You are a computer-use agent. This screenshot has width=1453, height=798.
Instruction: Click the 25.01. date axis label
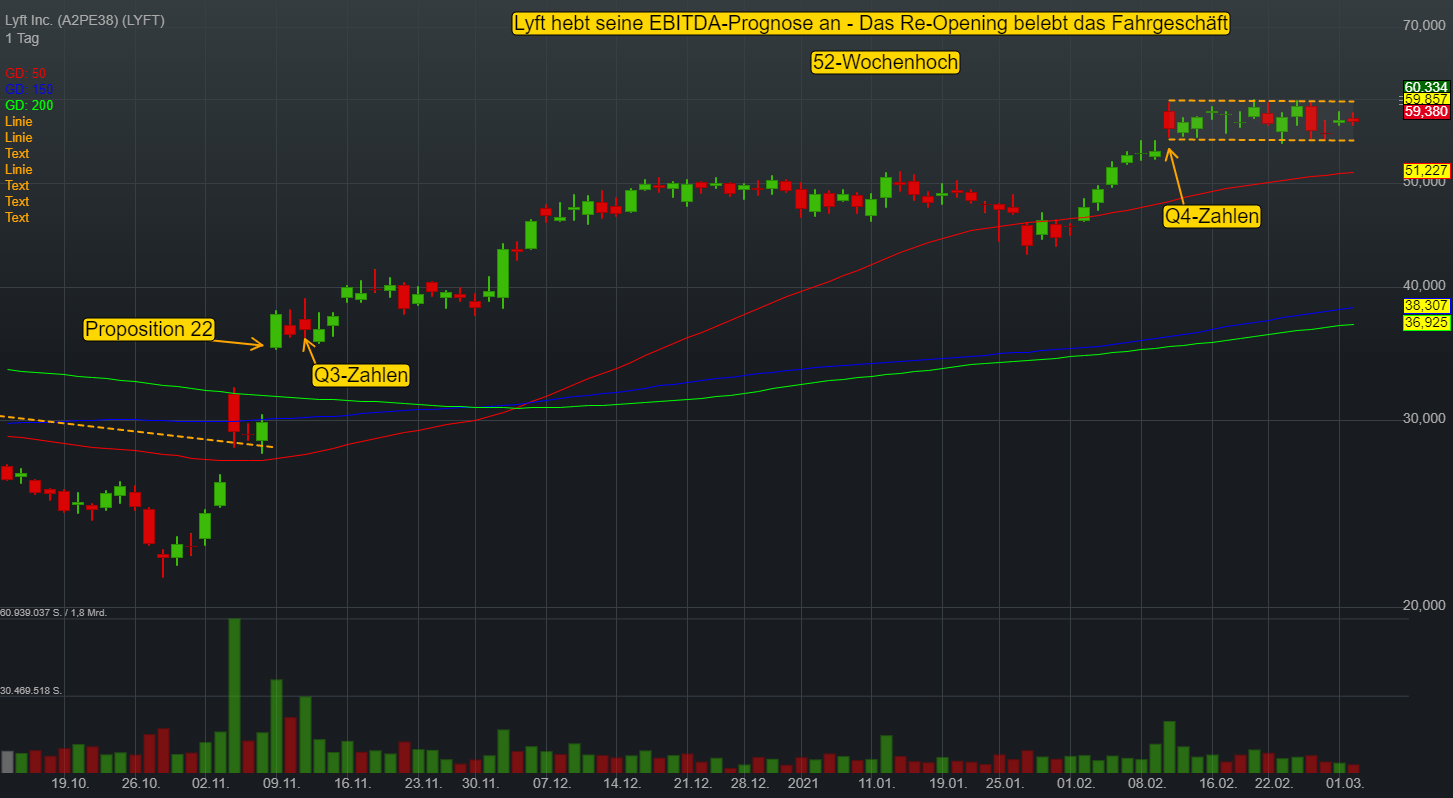[1004, 783]
